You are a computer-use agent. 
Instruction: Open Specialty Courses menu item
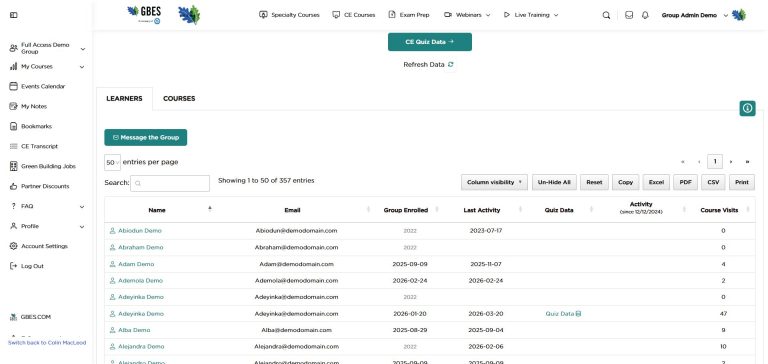(289, 15)
